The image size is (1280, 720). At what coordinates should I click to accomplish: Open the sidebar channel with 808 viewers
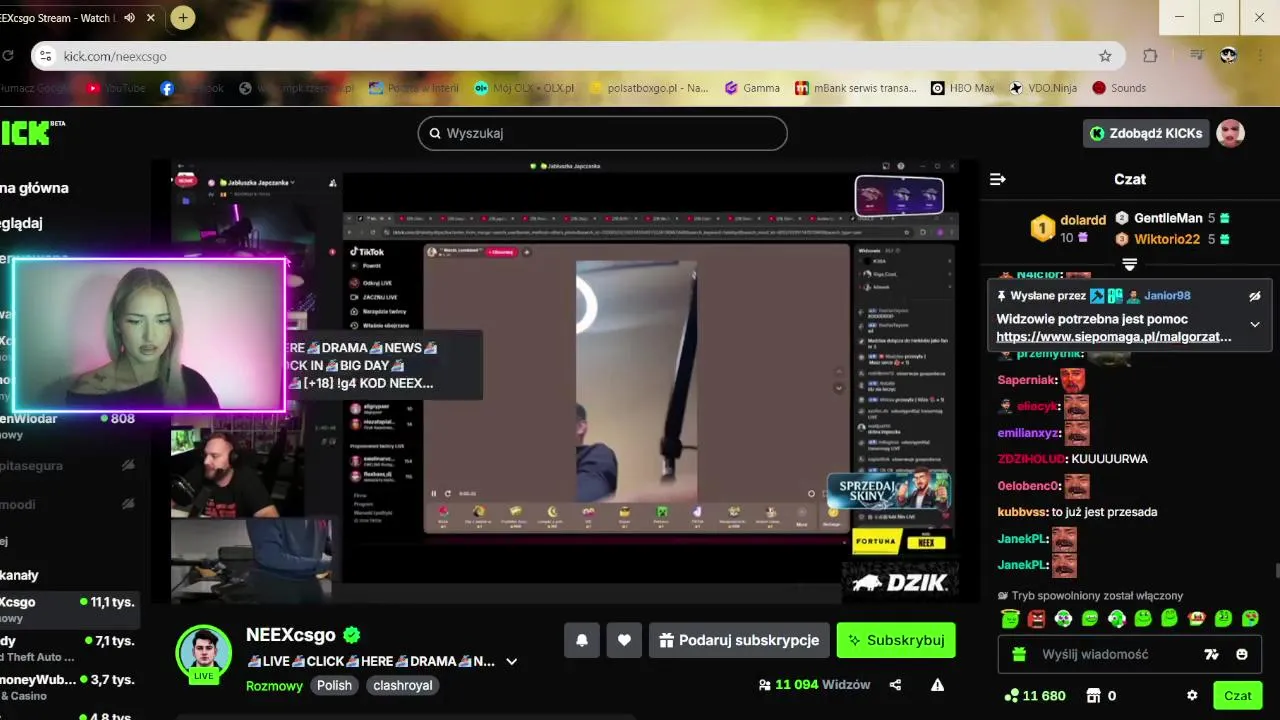pyautogui.click(x=68, y=426)
